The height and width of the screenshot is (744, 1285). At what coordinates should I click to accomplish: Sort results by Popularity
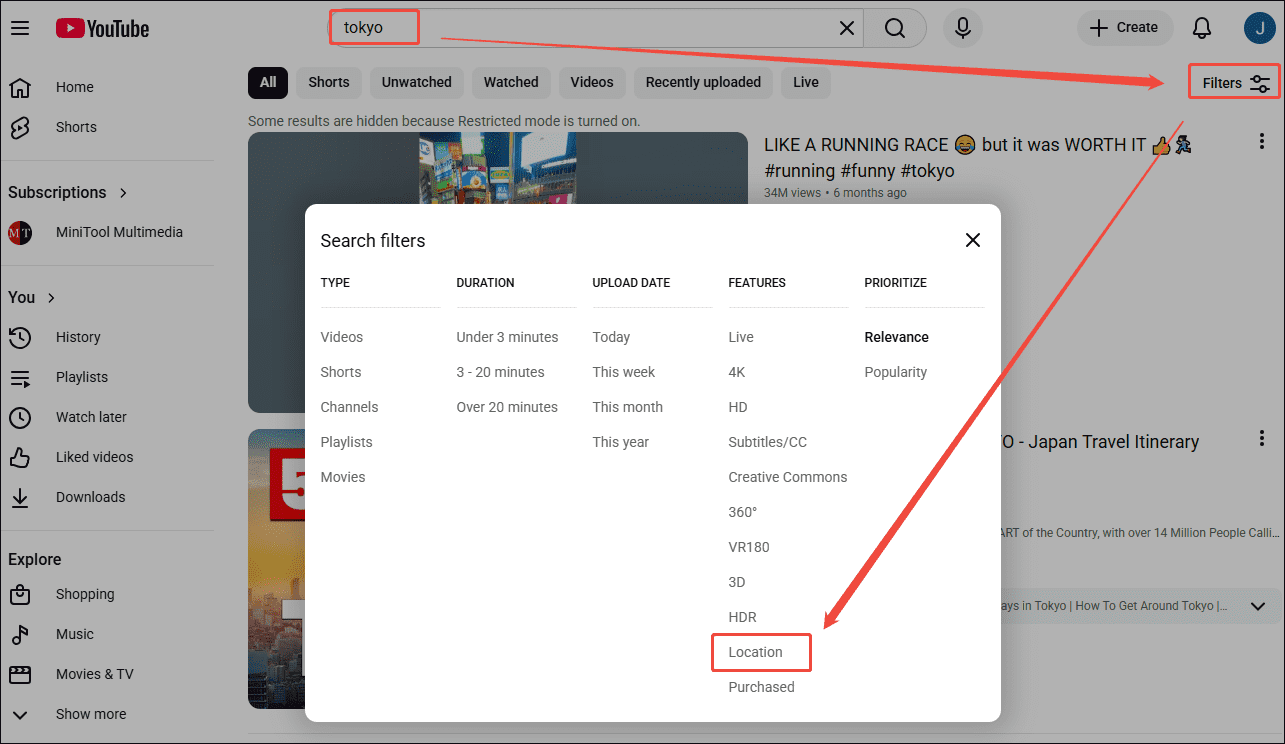click(895, 372)
